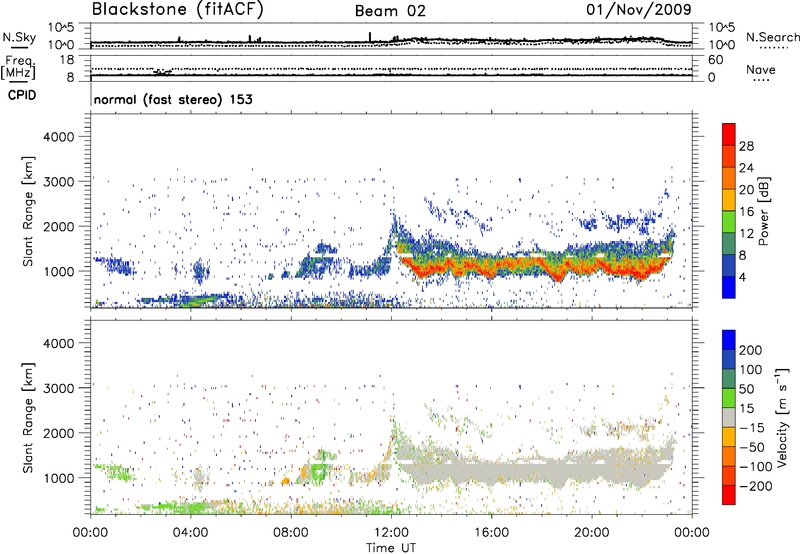Select the 'Nave' legend label
Image resolution: width=800 pixels, height=554 pixels.
coord(760,70)
